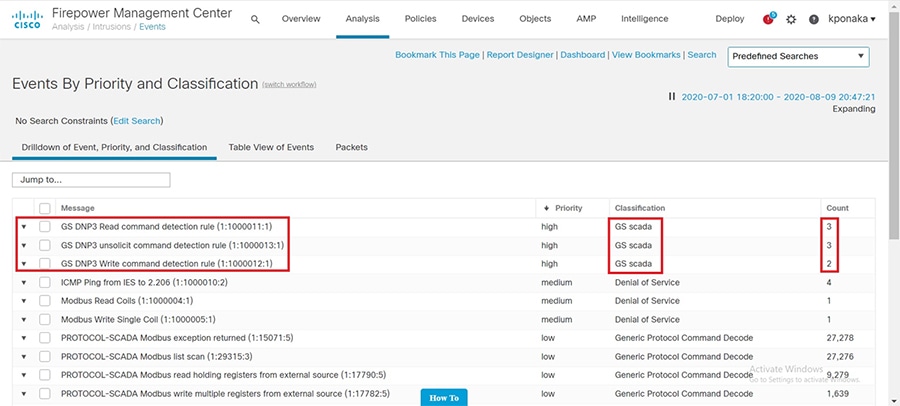Open the red notifications alert icon
This screenshot has height=406, width=900.
click(768, 19)
